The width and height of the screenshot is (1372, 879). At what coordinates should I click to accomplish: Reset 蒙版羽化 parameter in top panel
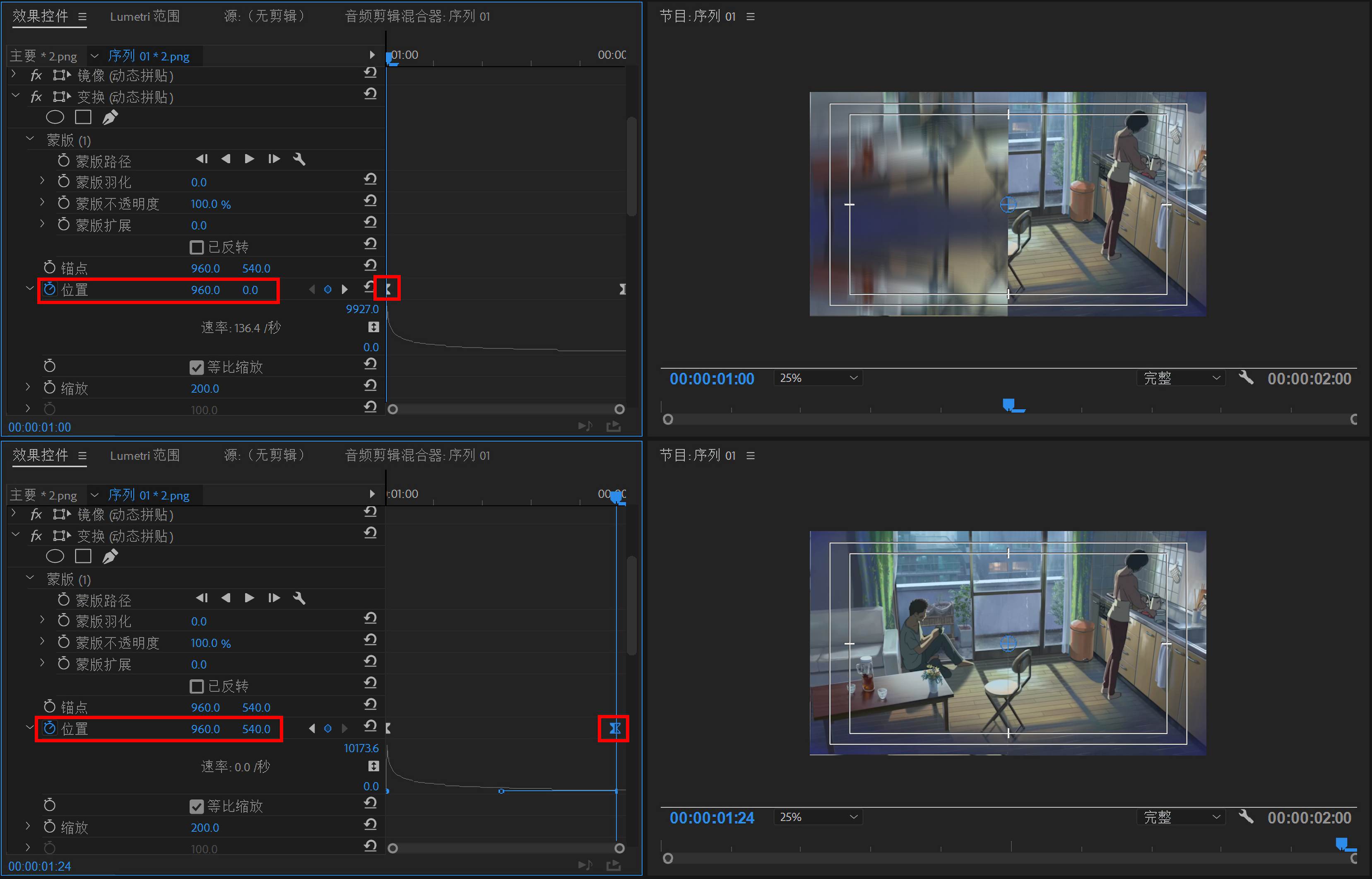tap(371, 179)
